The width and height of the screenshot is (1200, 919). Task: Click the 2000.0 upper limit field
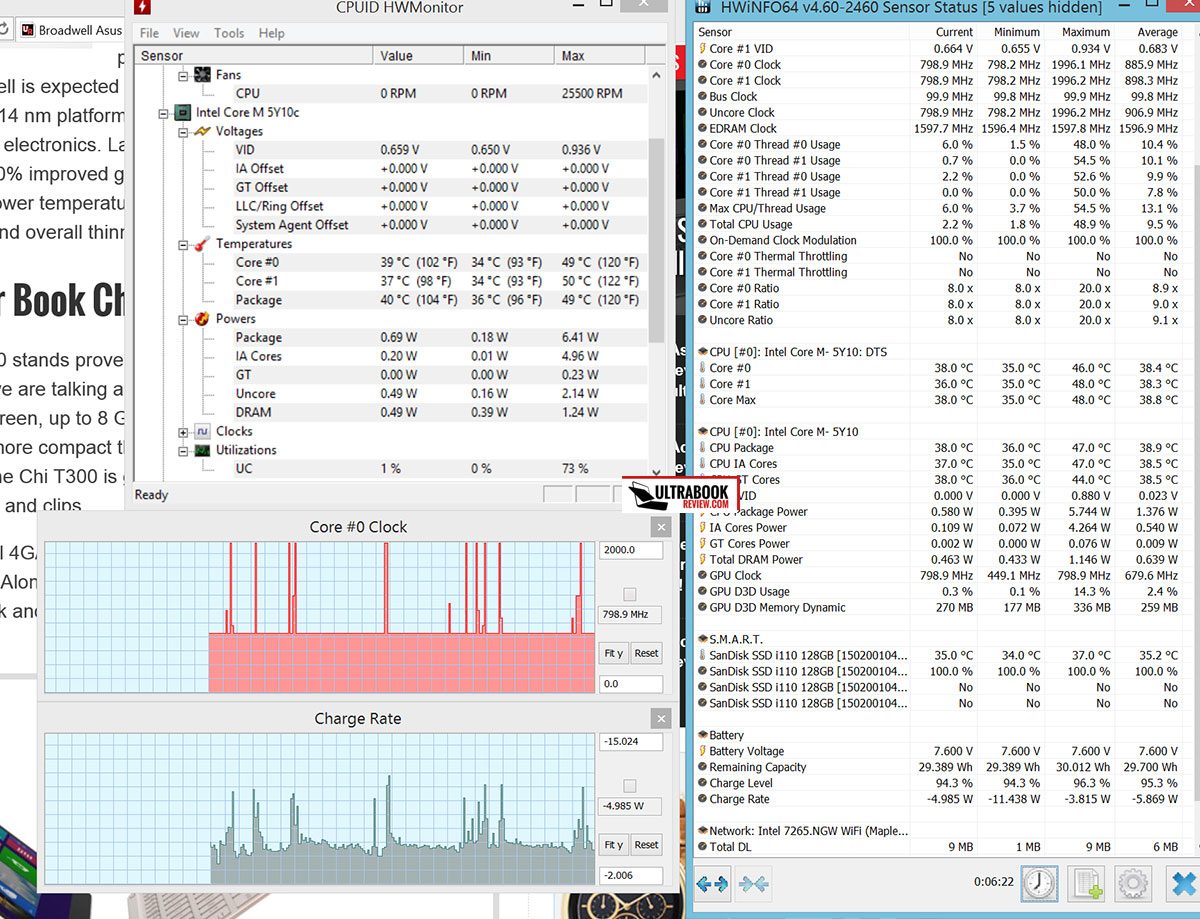coord(631,550)
